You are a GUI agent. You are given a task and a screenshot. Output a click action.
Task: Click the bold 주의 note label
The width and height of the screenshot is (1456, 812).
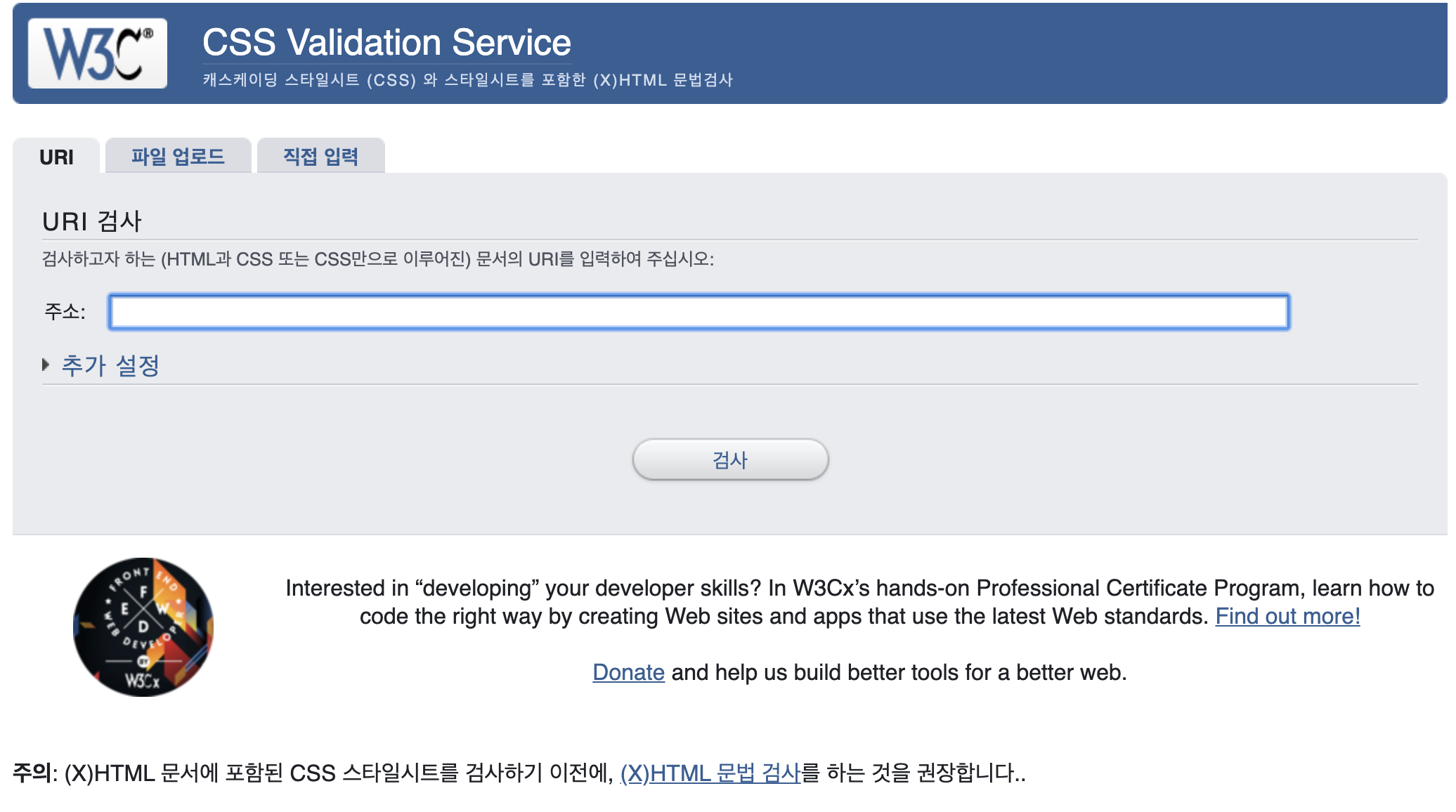pyautogui.click(x=32, y=773)
